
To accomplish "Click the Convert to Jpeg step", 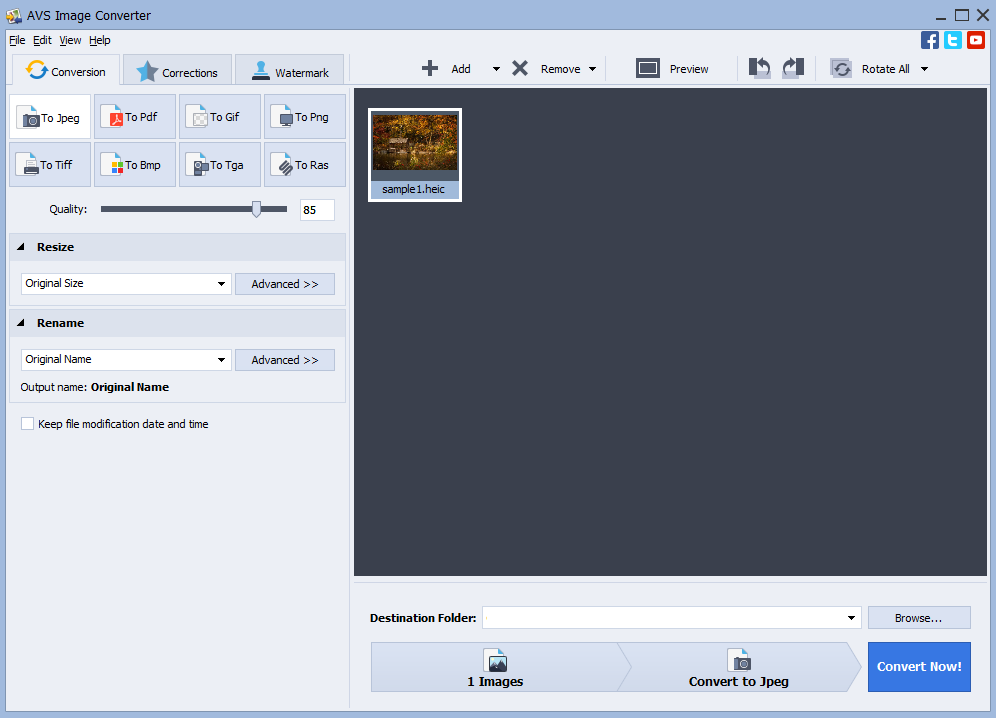I will [739, 667].
